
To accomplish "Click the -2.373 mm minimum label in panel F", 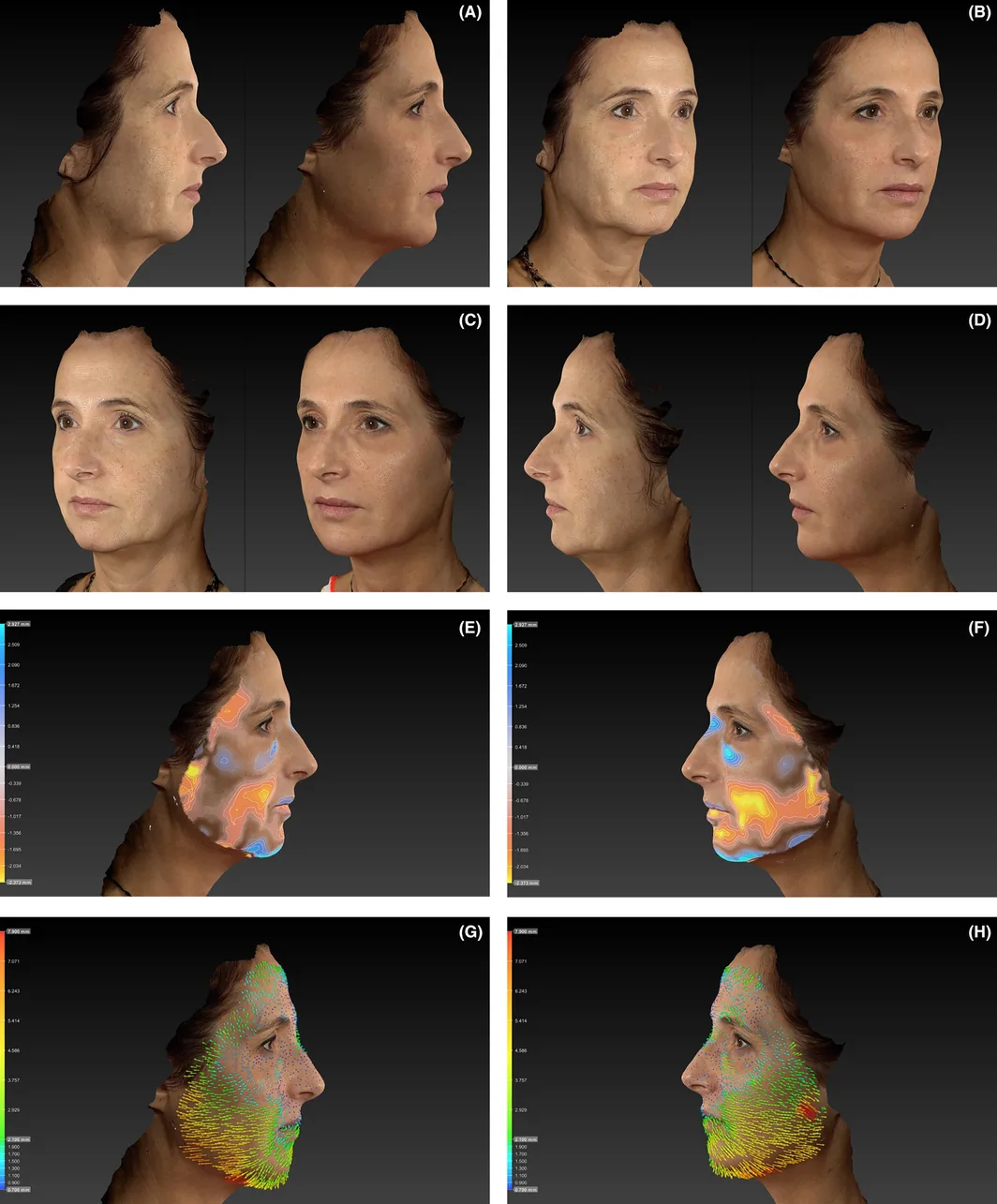I will click(527, 883).
